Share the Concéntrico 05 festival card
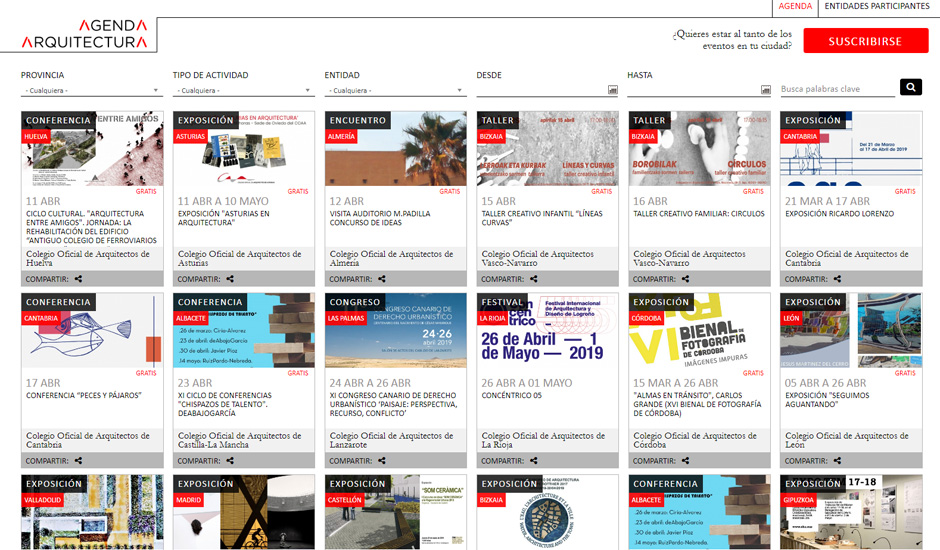This screenshot has width=940, height=550. pos(534,461)
